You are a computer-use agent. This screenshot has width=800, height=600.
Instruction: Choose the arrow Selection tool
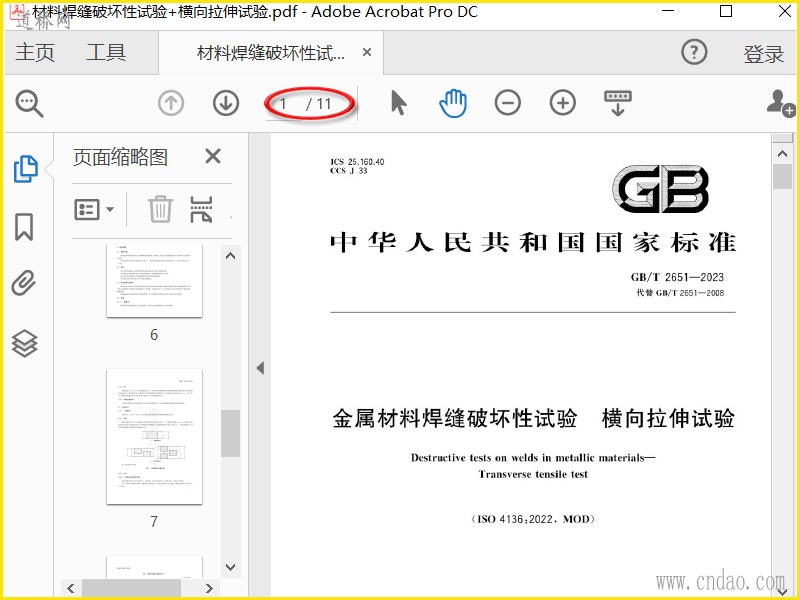tap(398, 103)
